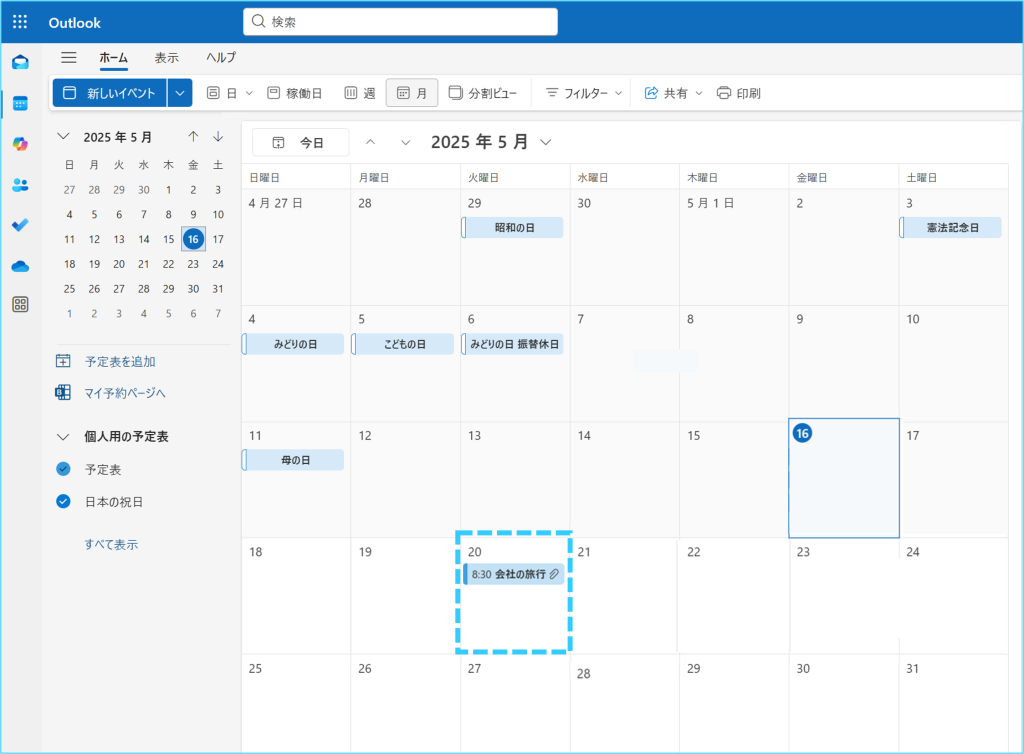
Task: Go to previous month in mini calendar
Action: (193, 136)
